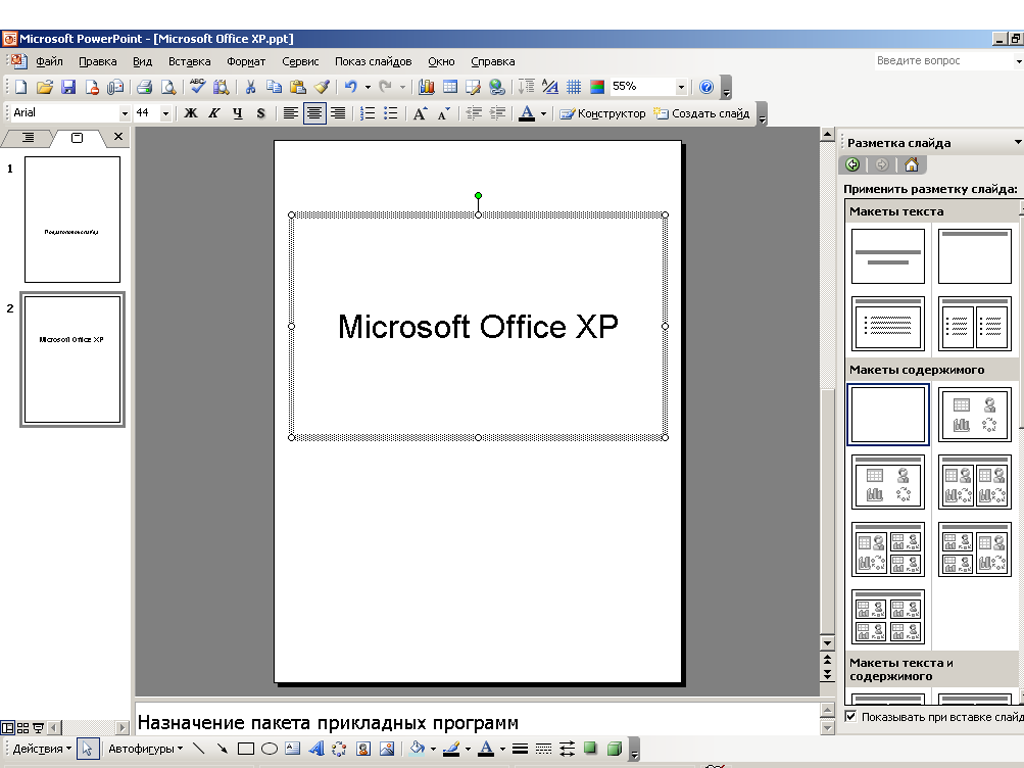Insert WordArt from the drawing toolbar
Screen dimensions: 1024x768
pos(316,749)
